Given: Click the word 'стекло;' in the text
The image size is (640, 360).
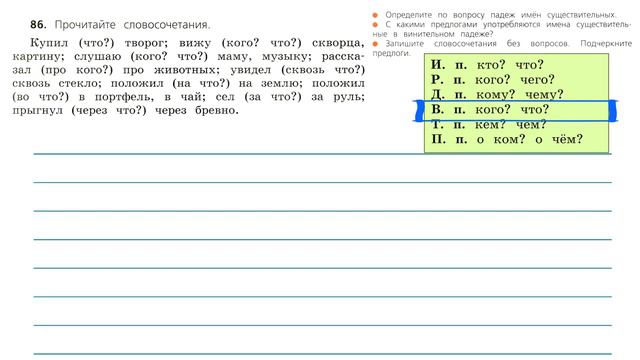Looking at the screenshot, I should tap(80, 83).
